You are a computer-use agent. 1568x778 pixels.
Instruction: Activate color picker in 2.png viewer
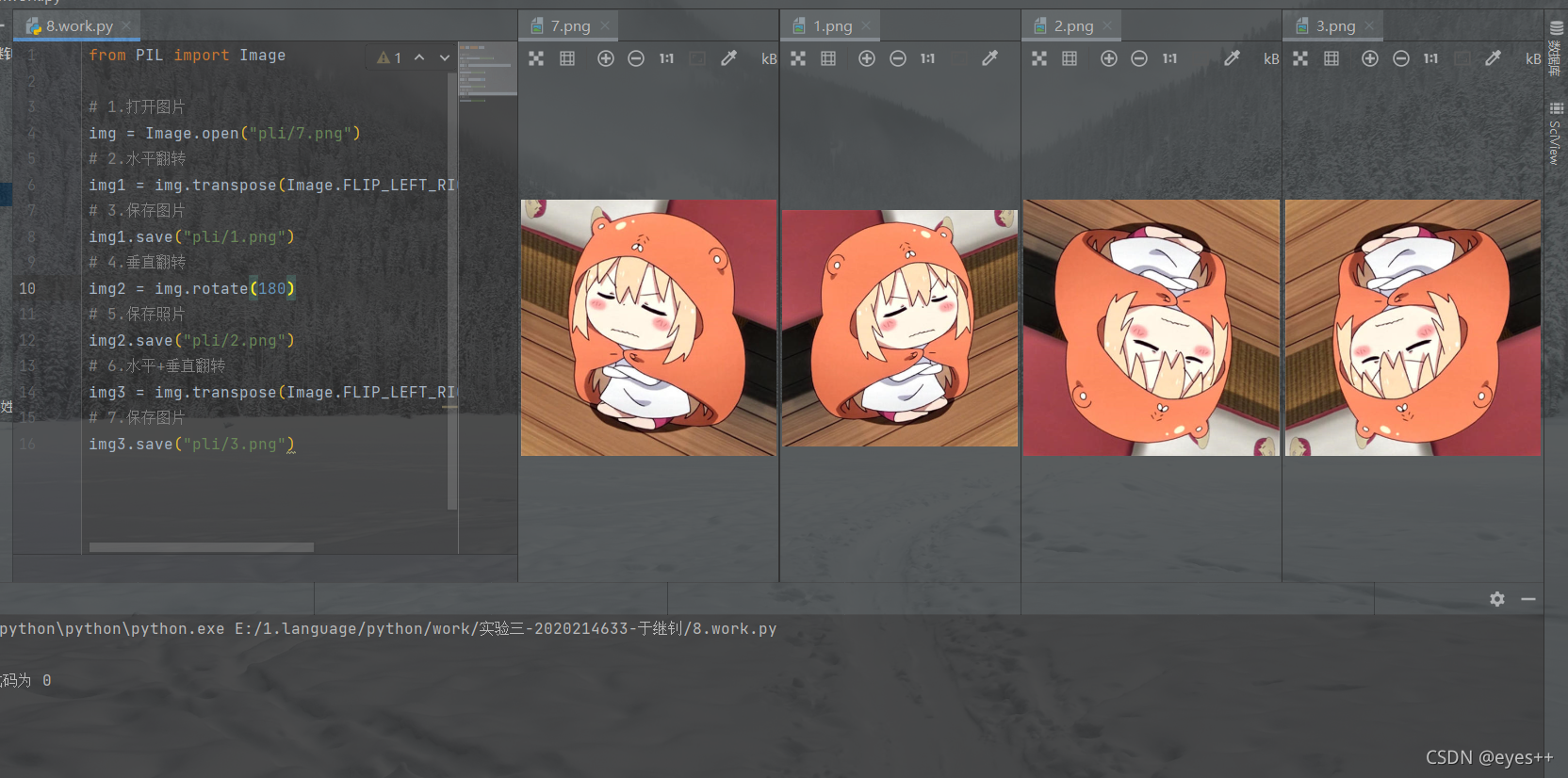coord(1232,58)
